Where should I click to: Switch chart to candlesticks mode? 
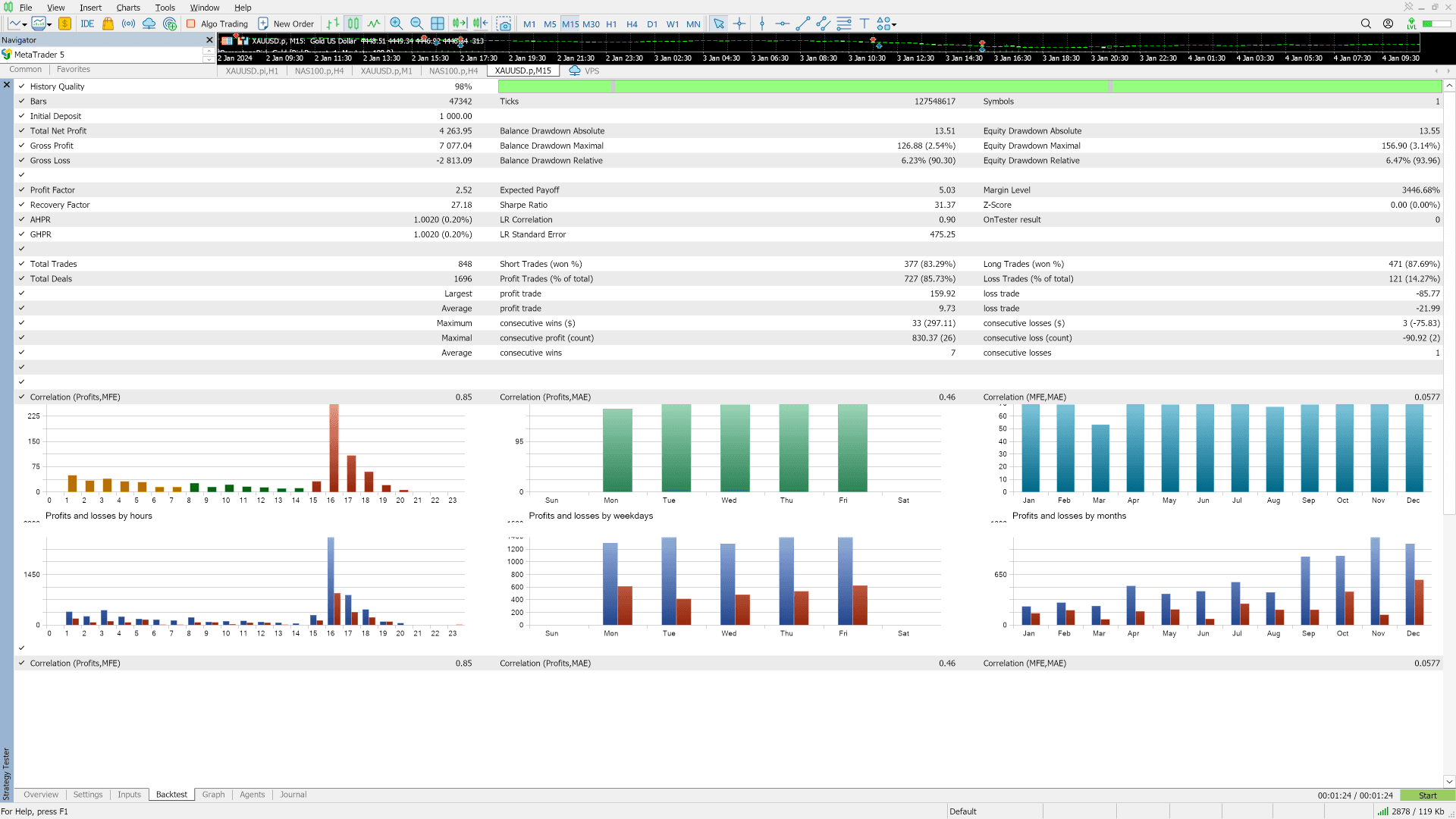pyautogui.click(x=353, y=24)
